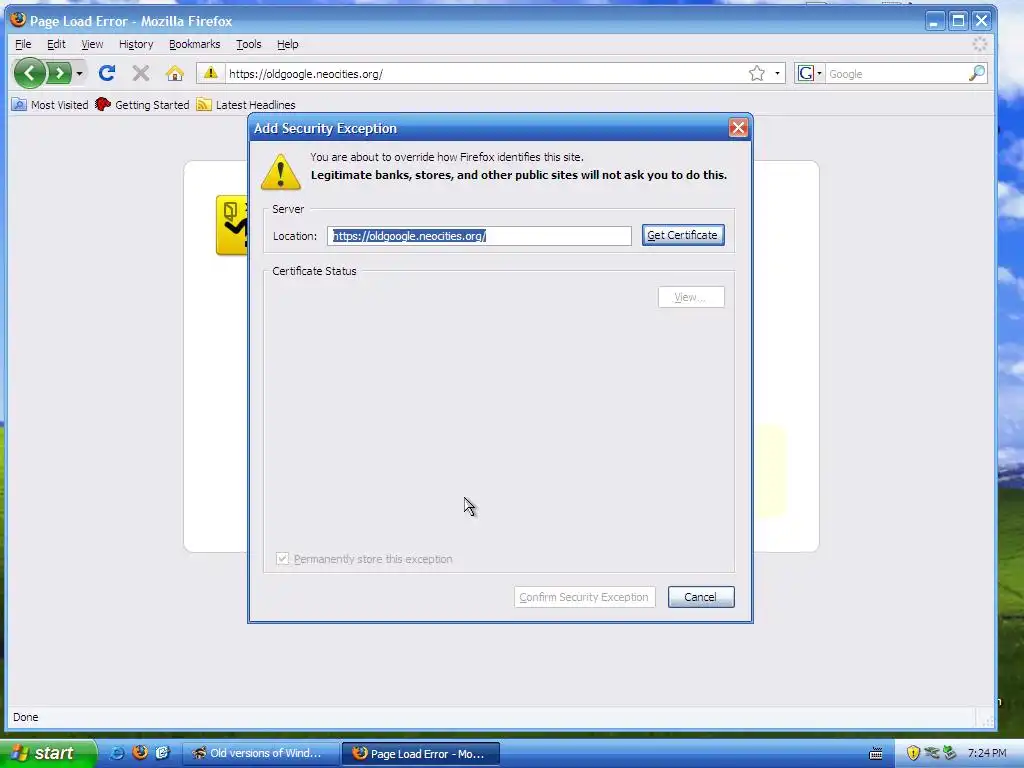Close the Add Security Exception dialog
The image size is (1024, 768).
738,128
